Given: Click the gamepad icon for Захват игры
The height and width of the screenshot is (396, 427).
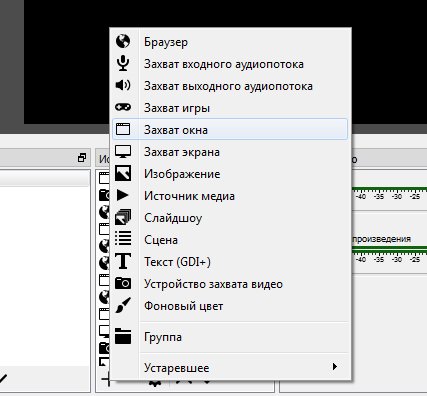Looking at the screenshot, I should (123, 107).
